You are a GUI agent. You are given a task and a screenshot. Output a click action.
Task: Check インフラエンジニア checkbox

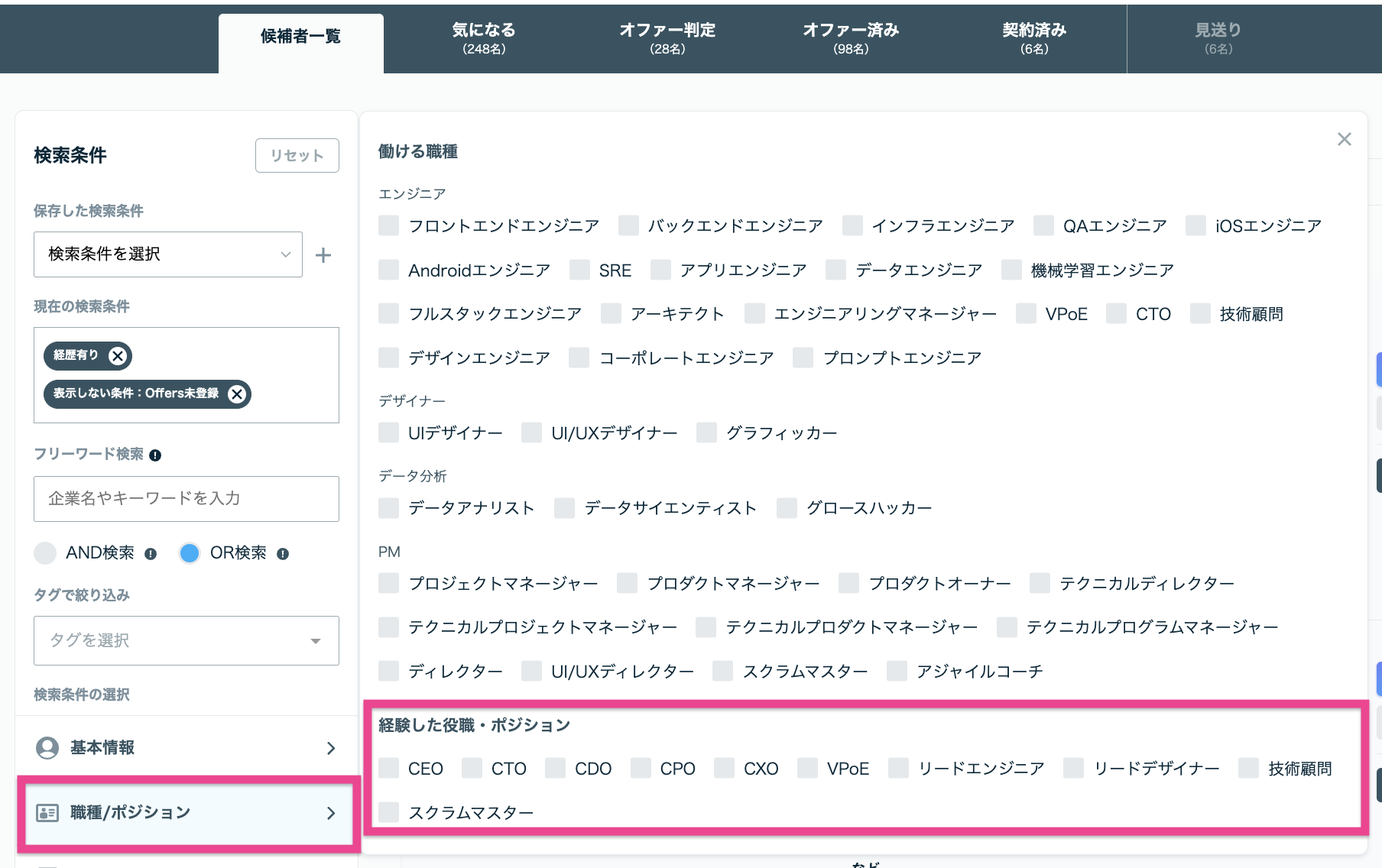853,225
